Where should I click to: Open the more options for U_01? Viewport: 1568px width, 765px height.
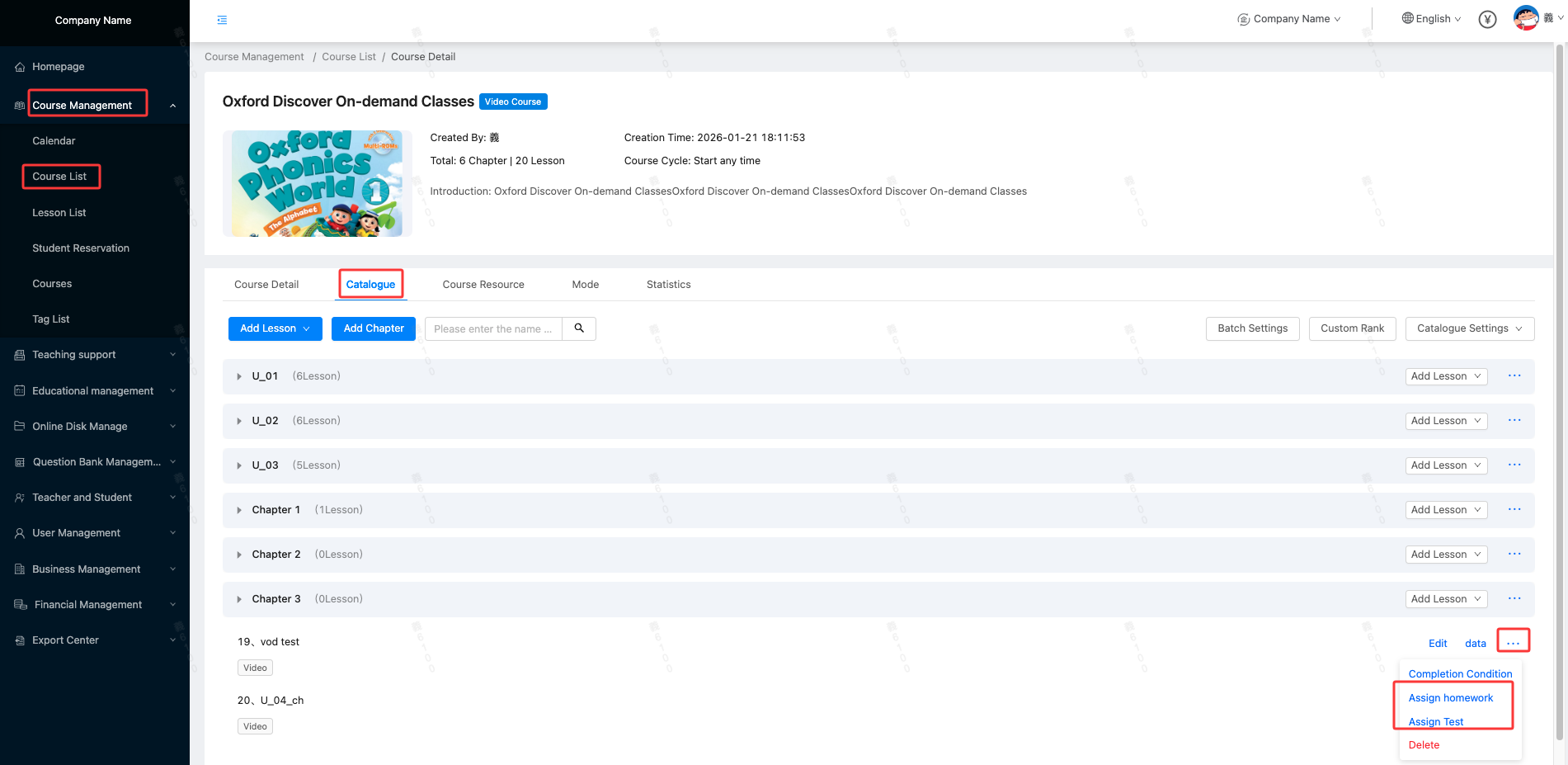1514,375
